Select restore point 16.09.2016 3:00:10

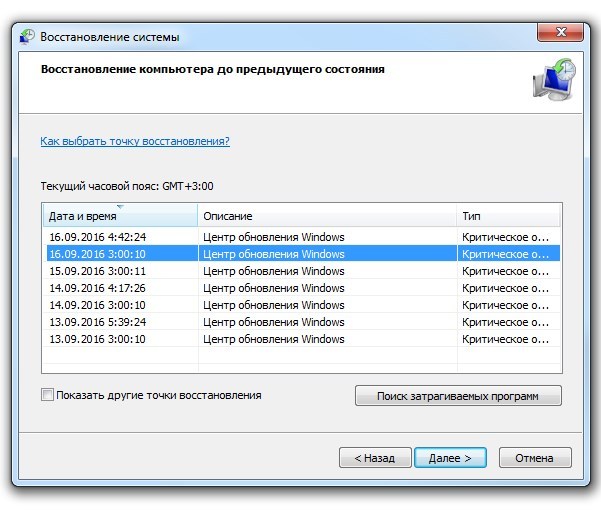click(97, 254)
